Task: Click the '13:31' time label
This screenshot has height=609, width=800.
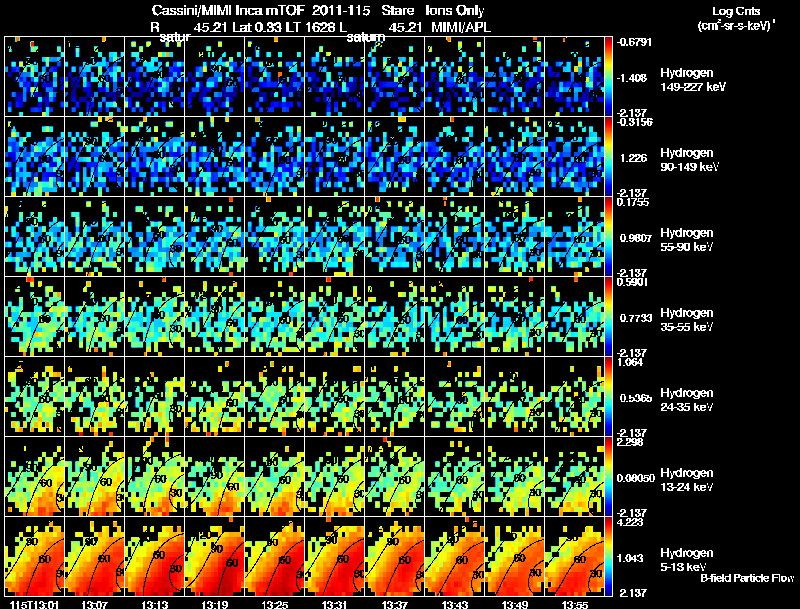Action: [335, 604]
